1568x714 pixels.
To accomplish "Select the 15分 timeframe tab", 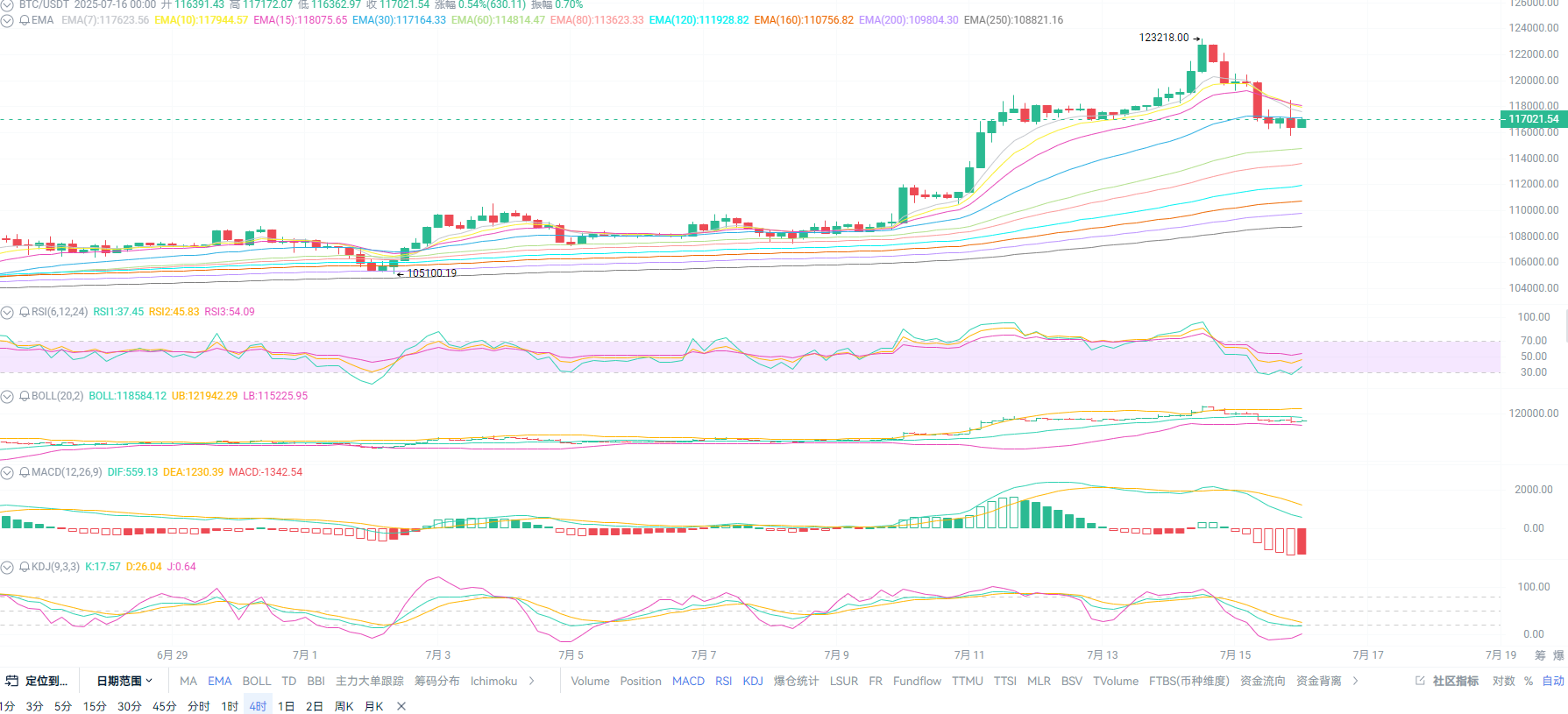I will pyautogui.click(x=95, y=706).
